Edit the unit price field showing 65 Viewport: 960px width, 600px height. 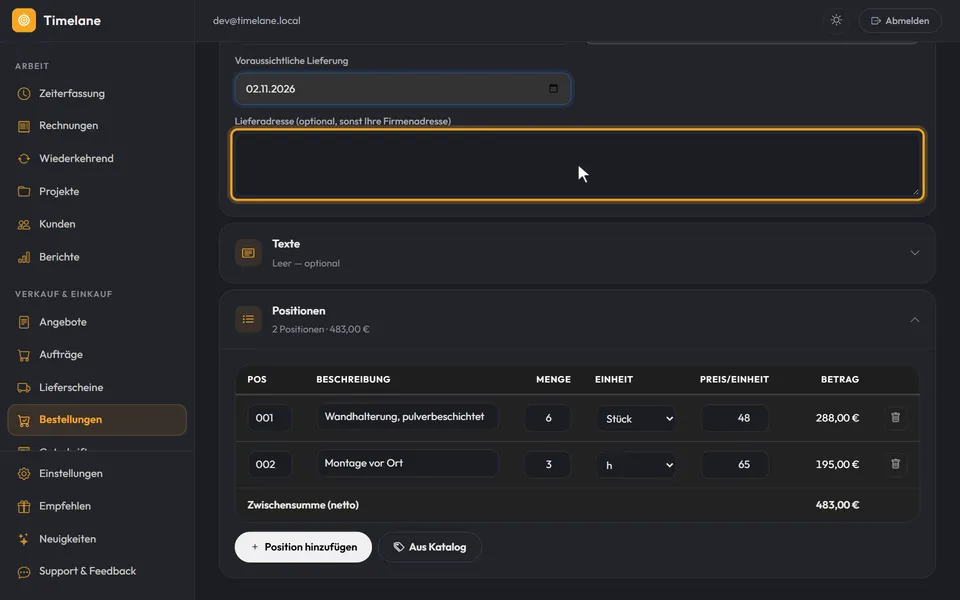(x=735, y=465)
